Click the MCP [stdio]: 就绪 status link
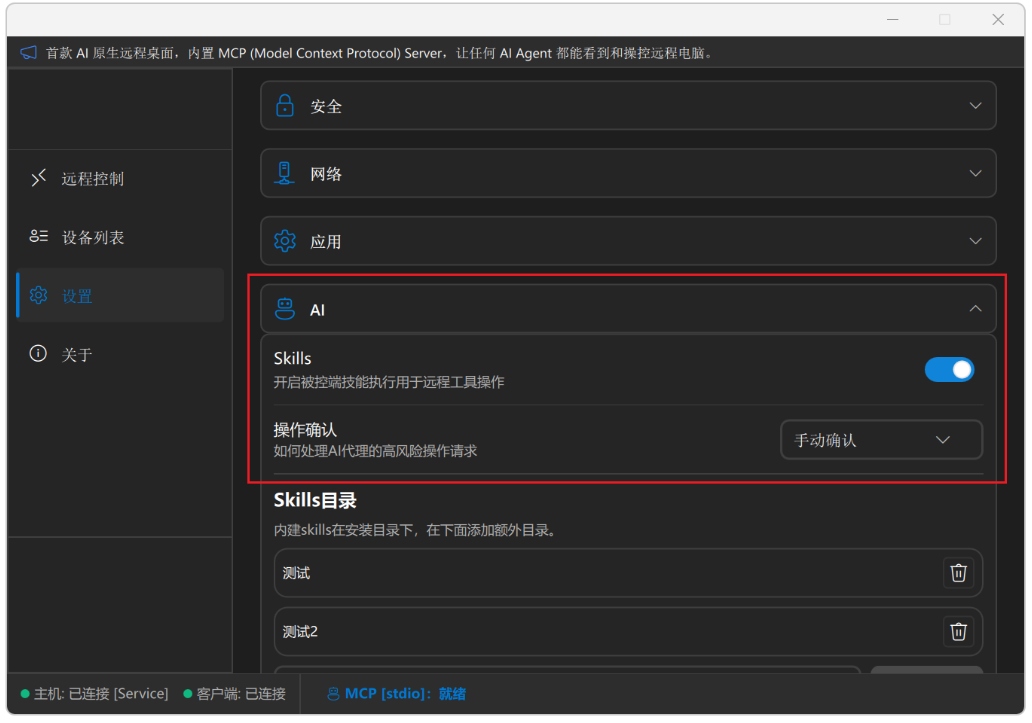 [x=405, y=694]
